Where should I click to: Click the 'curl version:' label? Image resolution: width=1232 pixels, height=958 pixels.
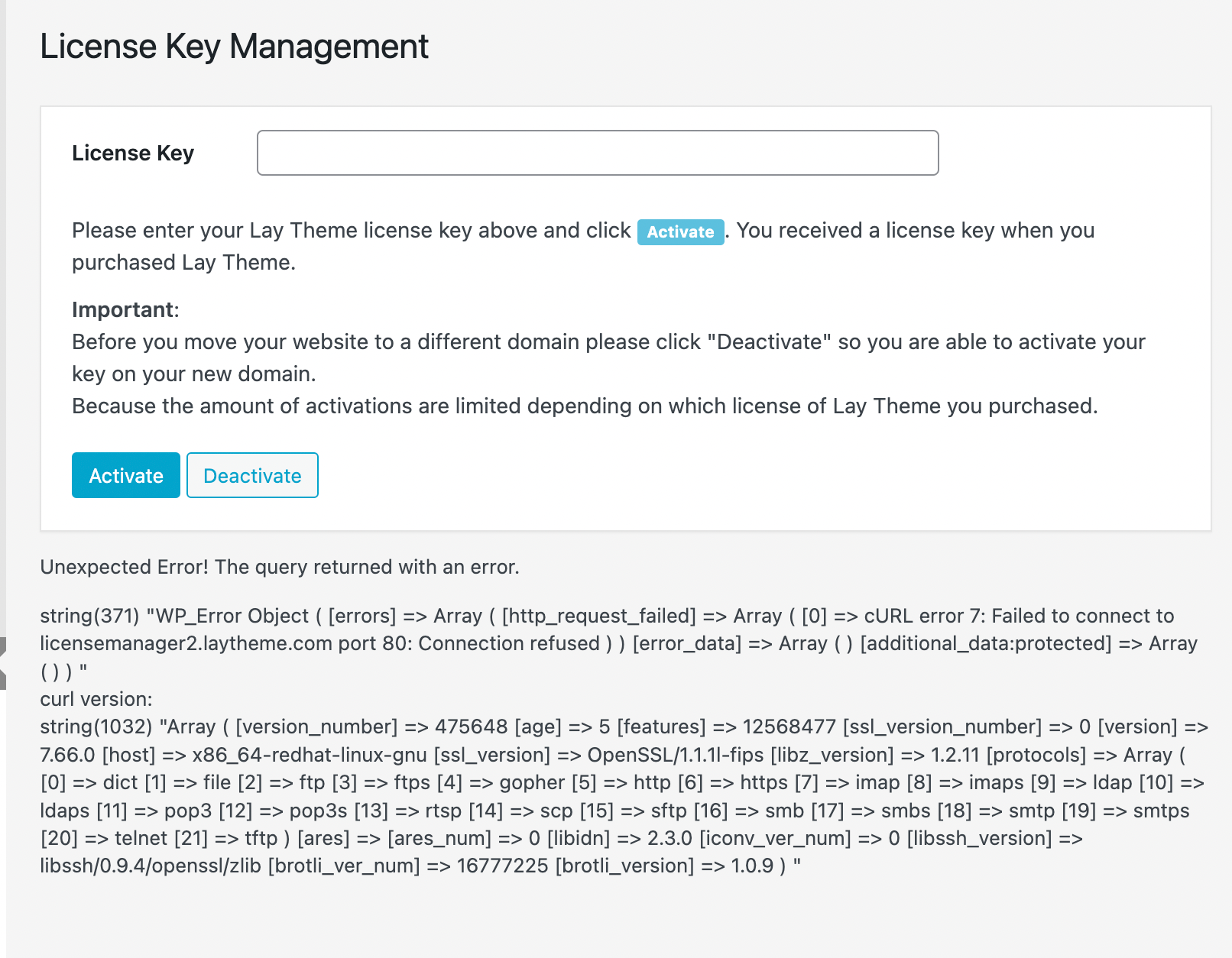click(x=96, y=699)
